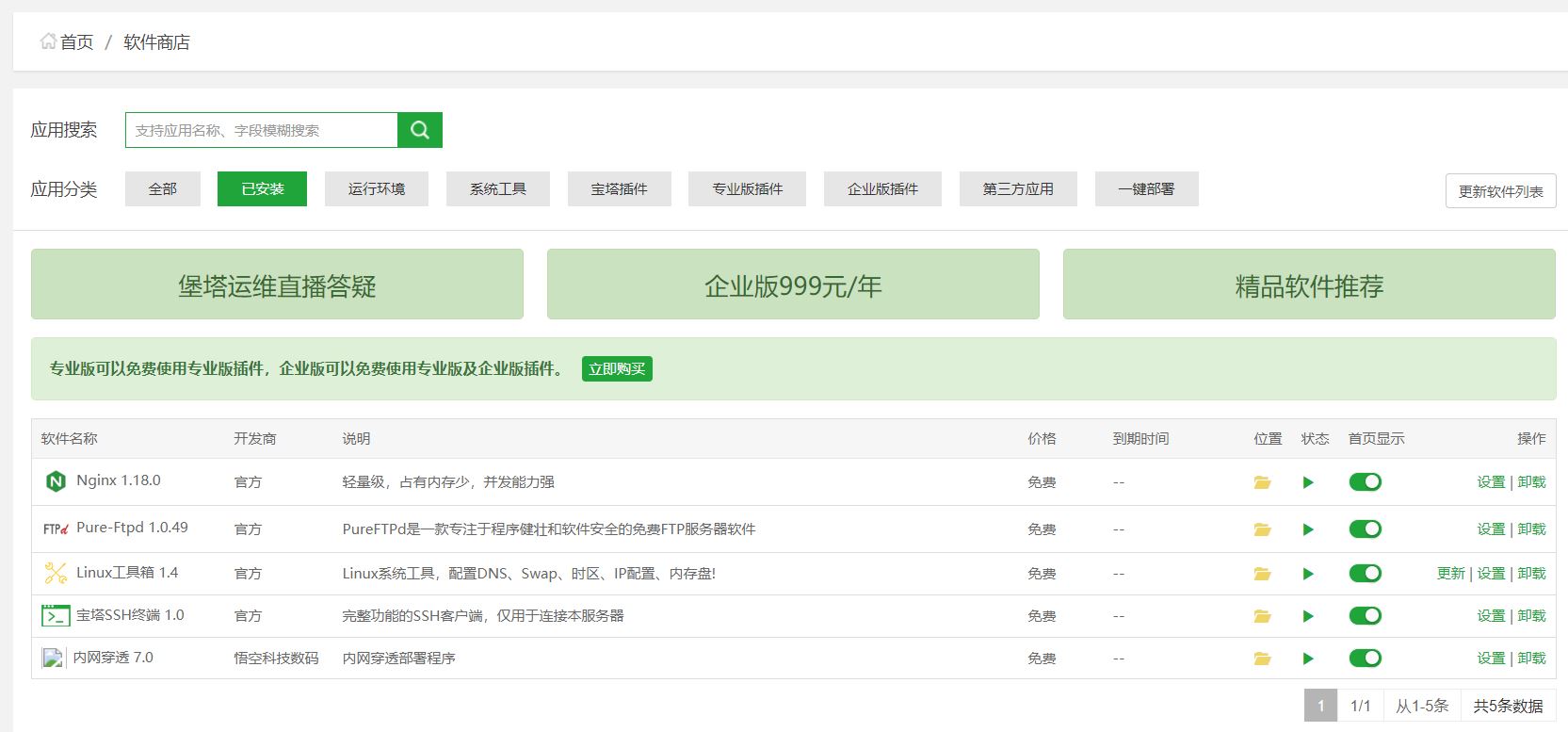Click 卸载 for Nginx
The height and width of the screenshot is (732, 1568).
(1531, 482)
